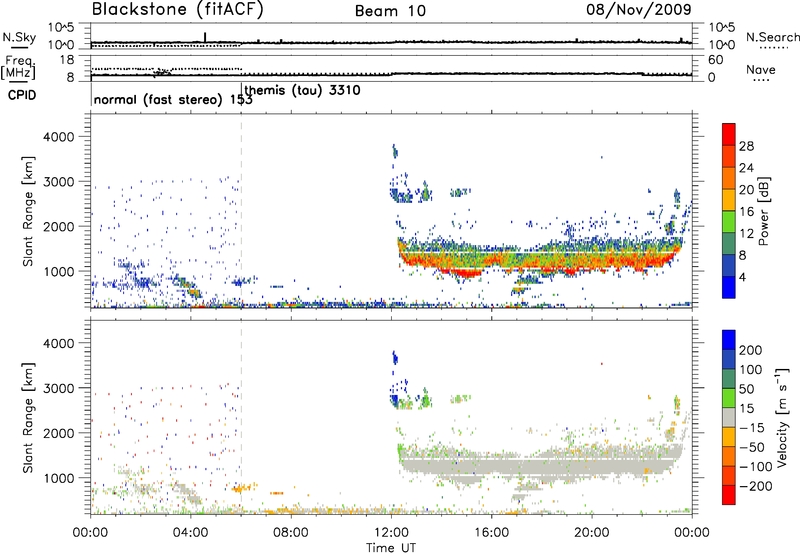Click the '16:00' time tick label
Image resolution: width=800 pixels, height=554 pixels.
point(491,533)
